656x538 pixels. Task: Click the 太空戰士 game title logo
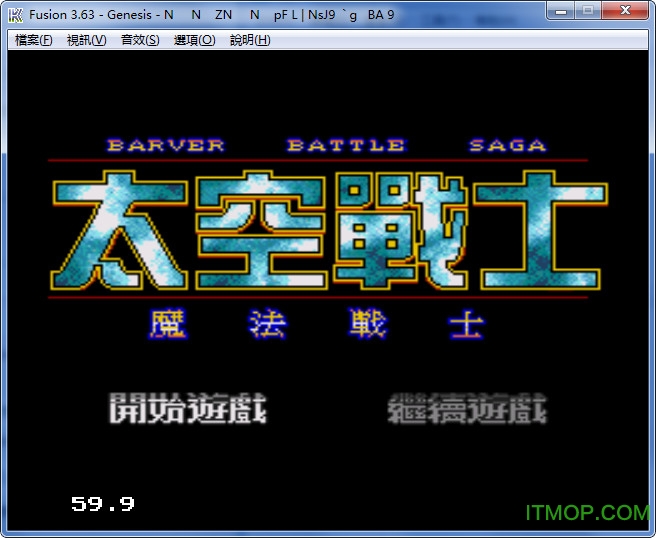click(x=329, y=230)
